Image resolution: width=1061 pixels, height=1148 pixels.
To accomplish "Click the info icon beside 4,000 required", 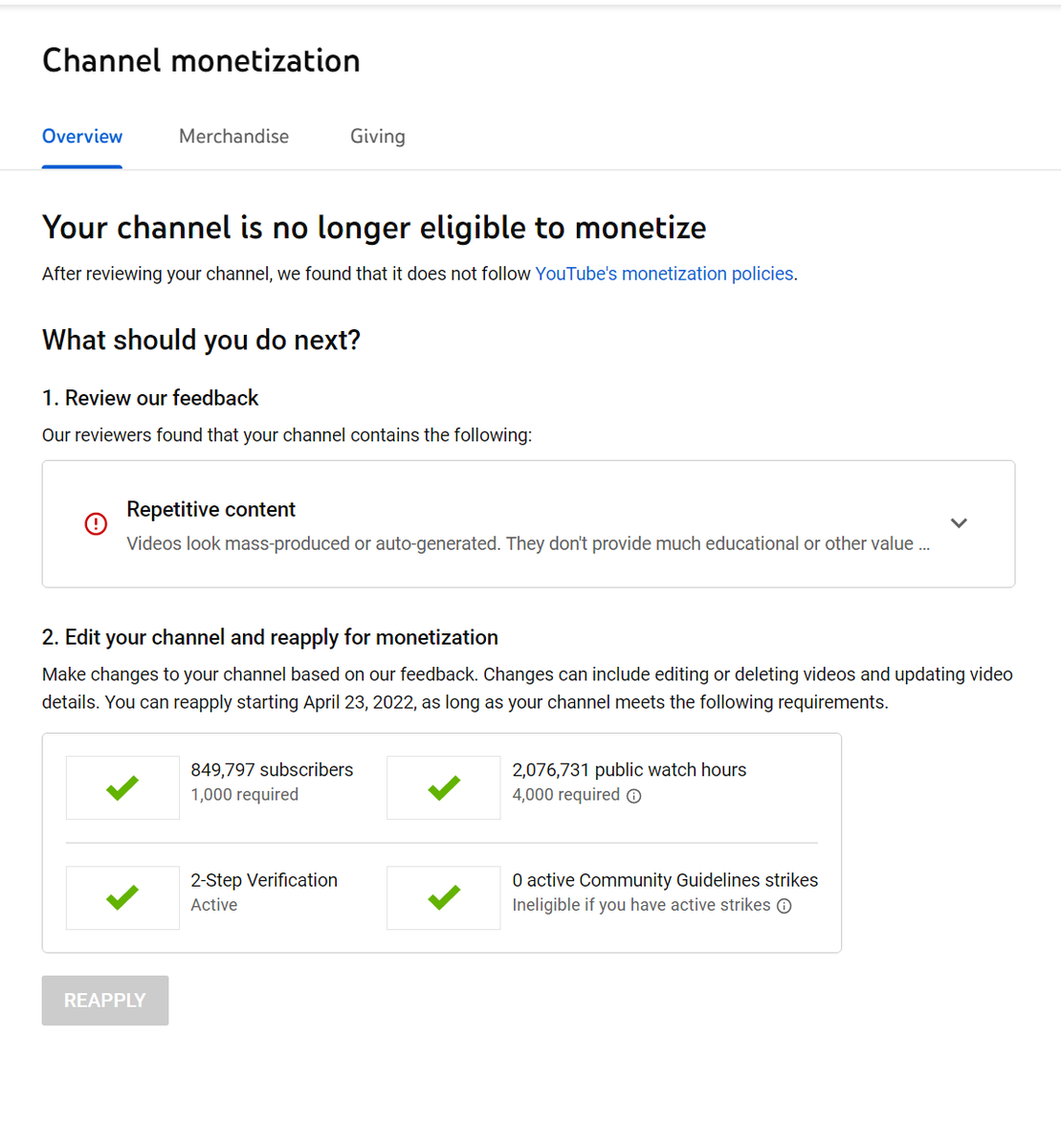I will pyautogui.click(x=633, y=796).
